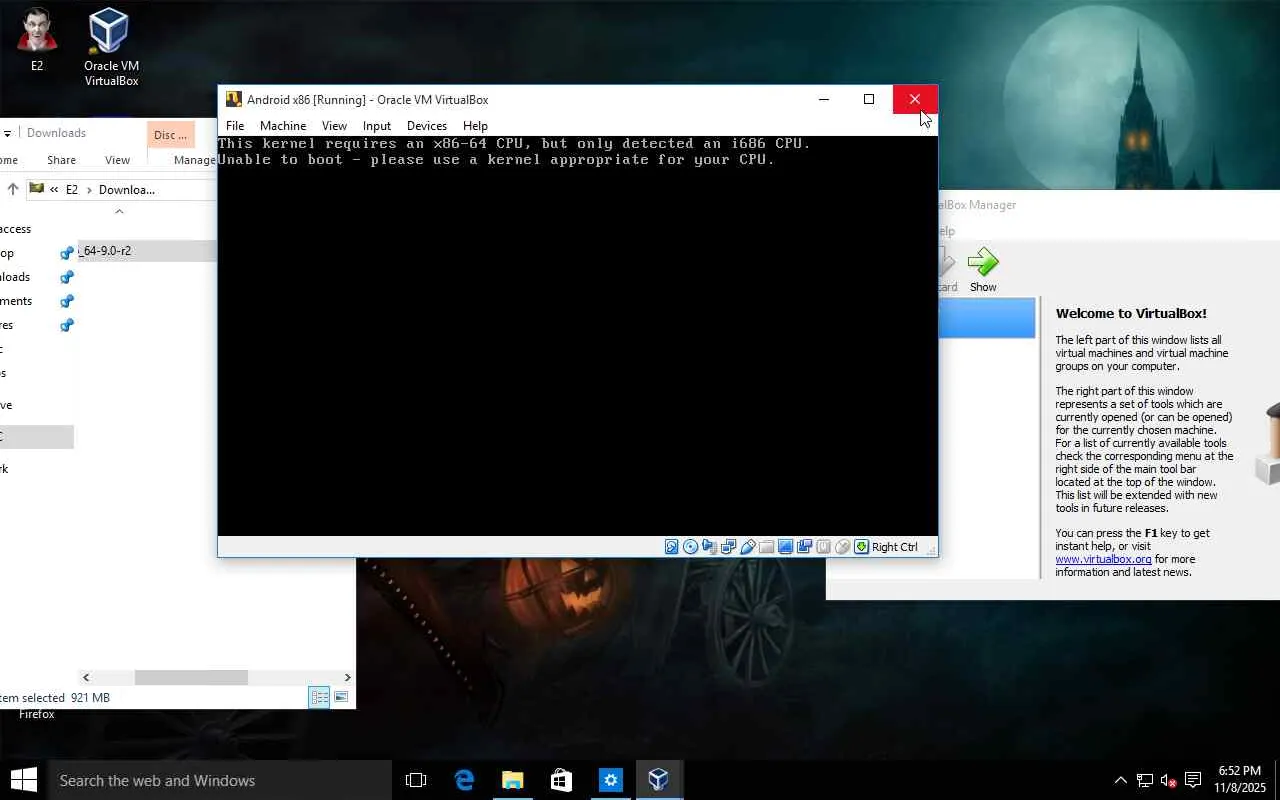
Task: Select the Oracle VM VirtualBox desktop shortcut
Action: 111,47
